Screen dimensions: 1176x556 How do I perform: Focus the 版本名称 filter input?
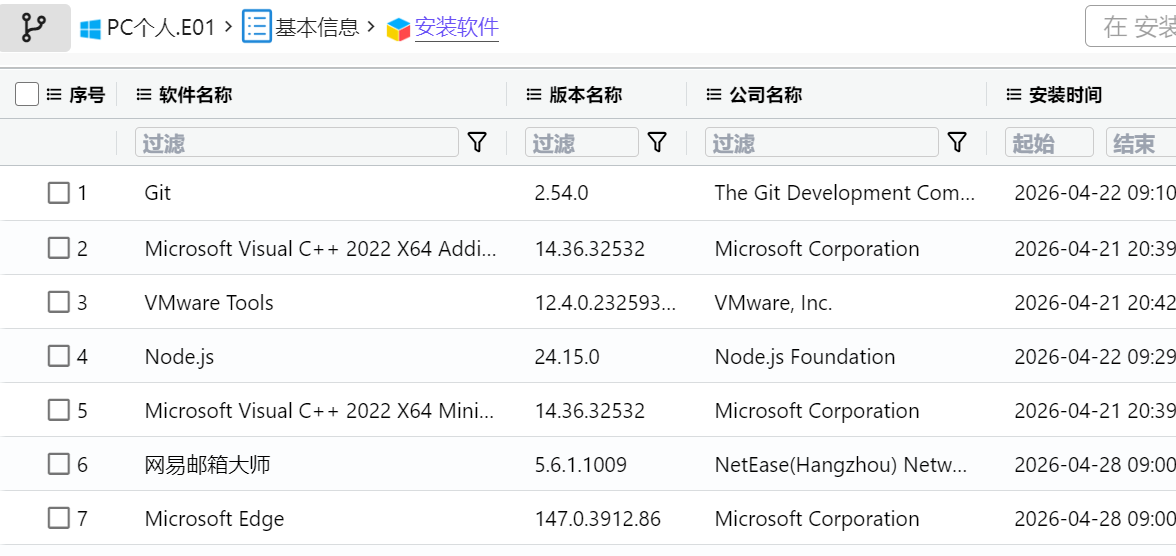(x=582, y=142)
